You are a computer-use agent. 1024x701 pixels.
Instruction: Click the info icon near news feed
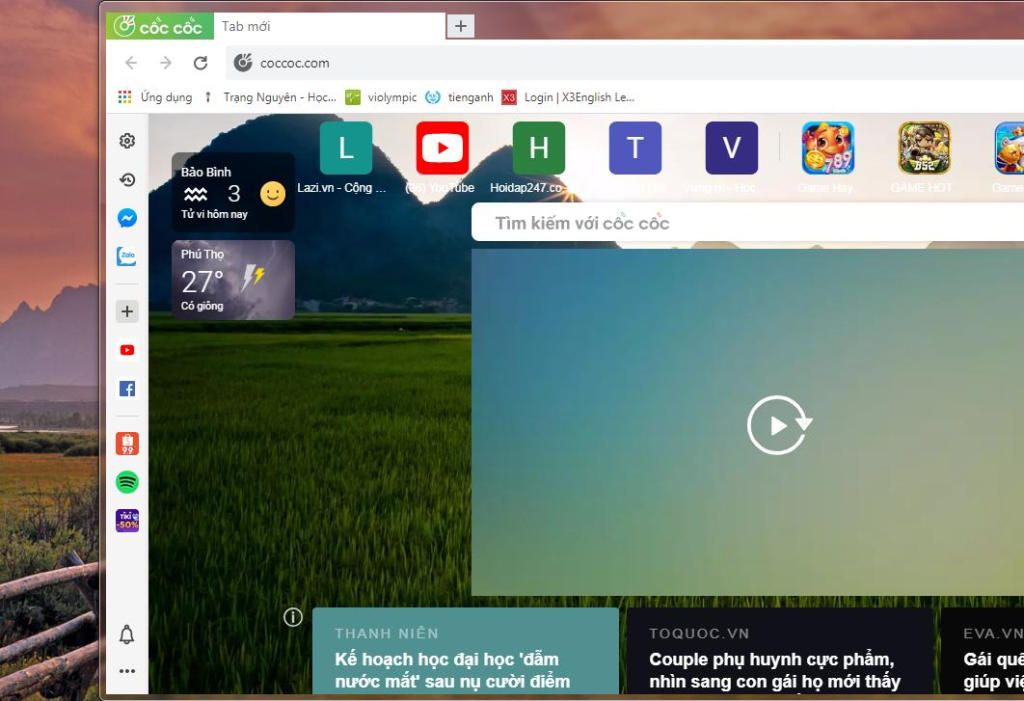pyautogui.click(x=293, y=617)
